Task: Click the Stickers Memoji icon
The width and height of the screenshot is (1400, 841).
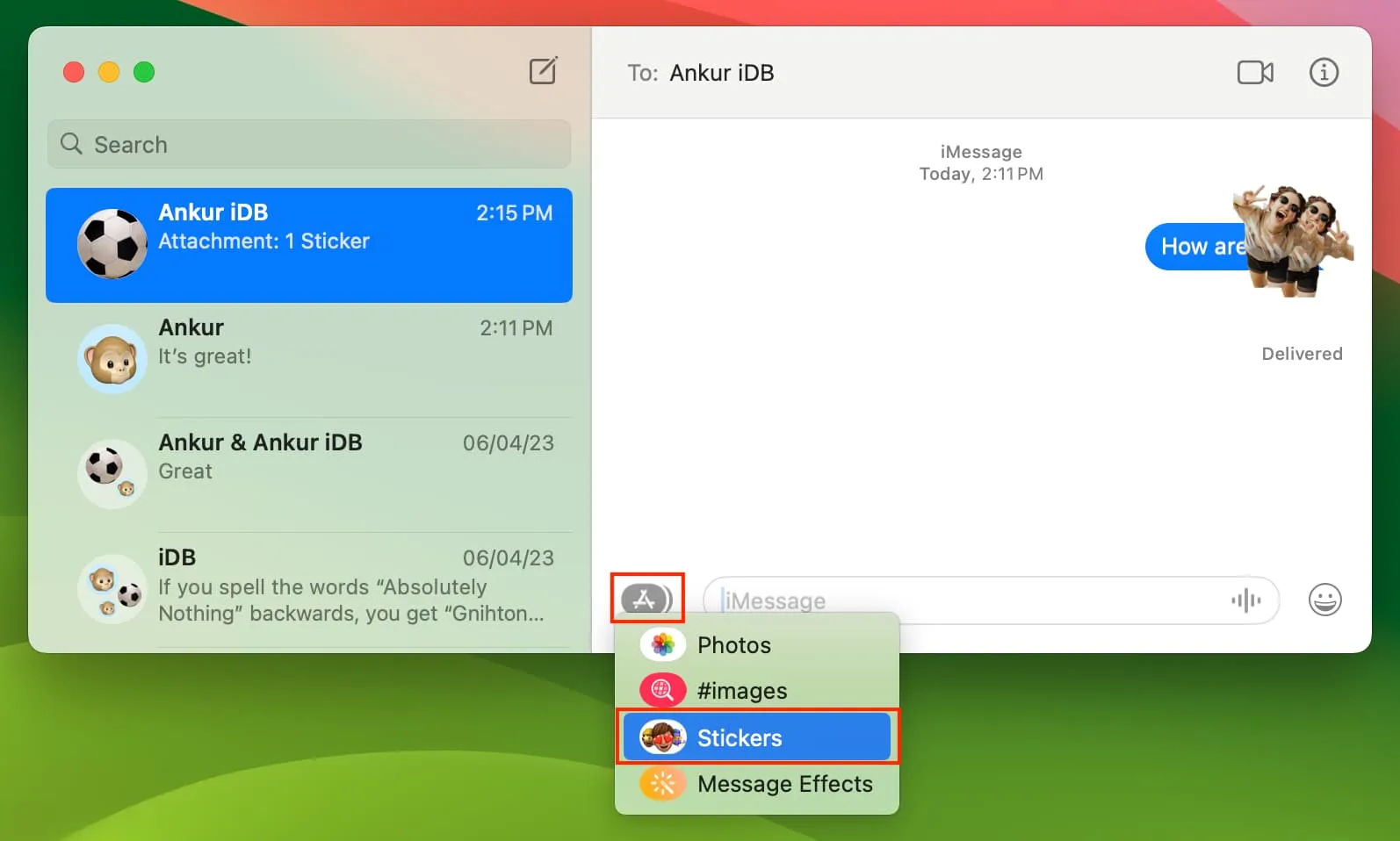Action: click(x=662, y=737)
